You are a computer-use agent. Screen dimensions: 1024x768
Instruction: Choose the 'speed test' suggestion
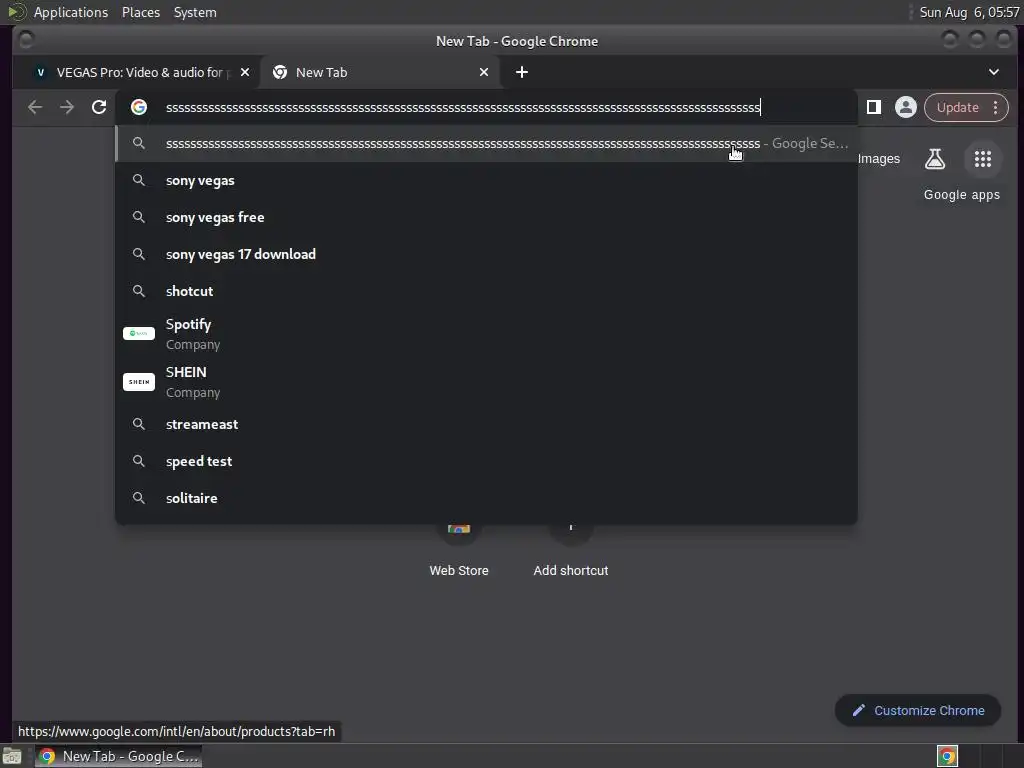tap(486, 461)
